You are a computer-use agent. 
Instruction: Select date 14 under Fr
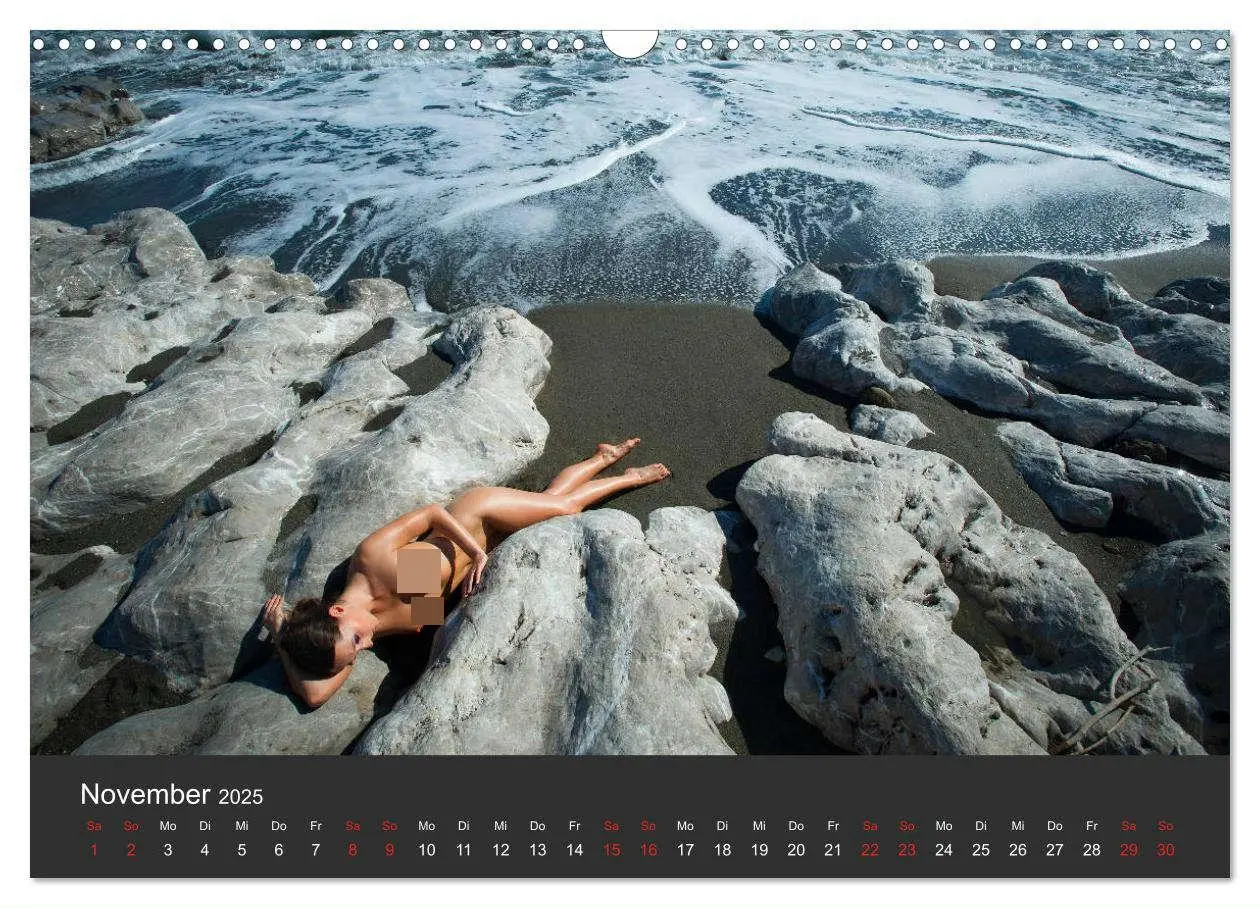pyautogui.click(x=575, y=850)
